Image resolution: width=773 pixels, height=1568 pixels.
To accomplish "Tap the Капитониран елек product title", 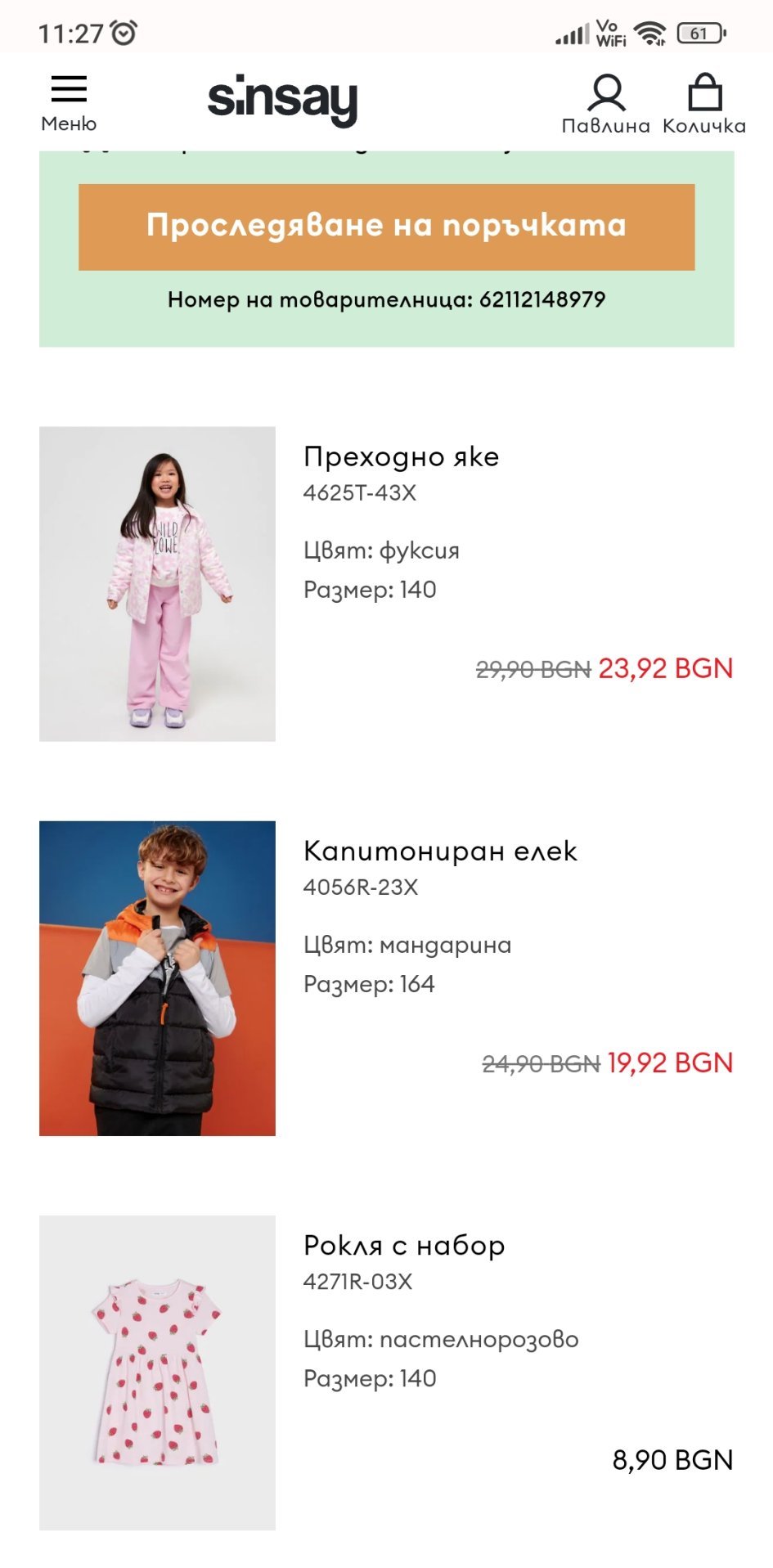I will click(x=440, y=851).
